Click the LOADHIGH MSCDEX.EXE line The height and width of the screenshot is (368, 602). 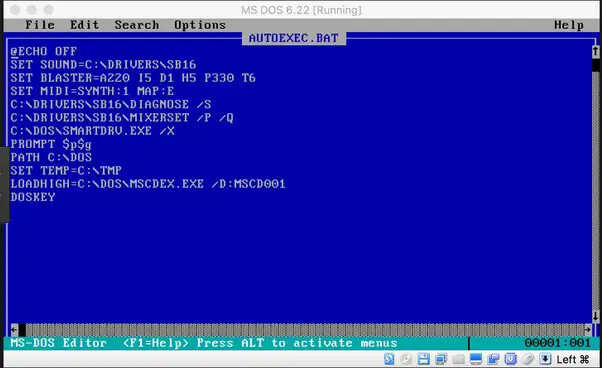click(148, 184)
